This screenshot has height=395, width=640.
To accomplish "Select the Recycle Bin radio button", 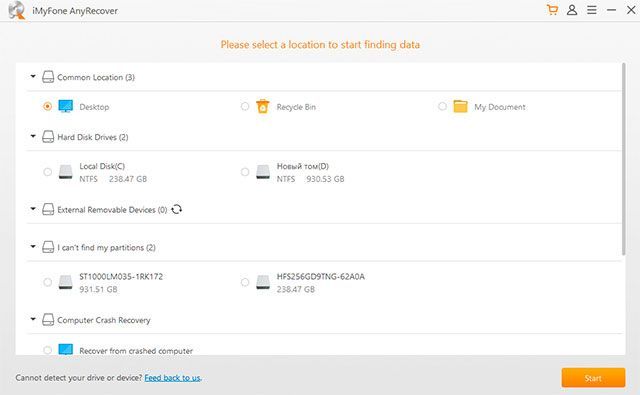I will pos(245,107).
